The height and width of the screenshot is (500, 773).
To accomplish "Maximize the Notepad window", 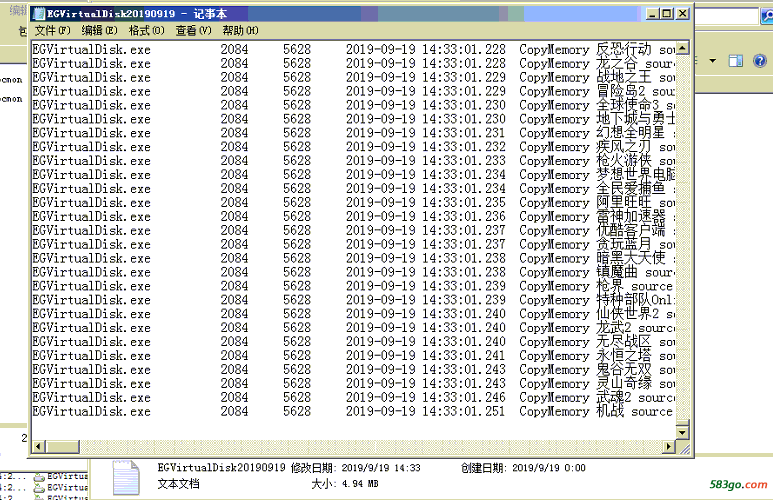I will pos(667,14).
